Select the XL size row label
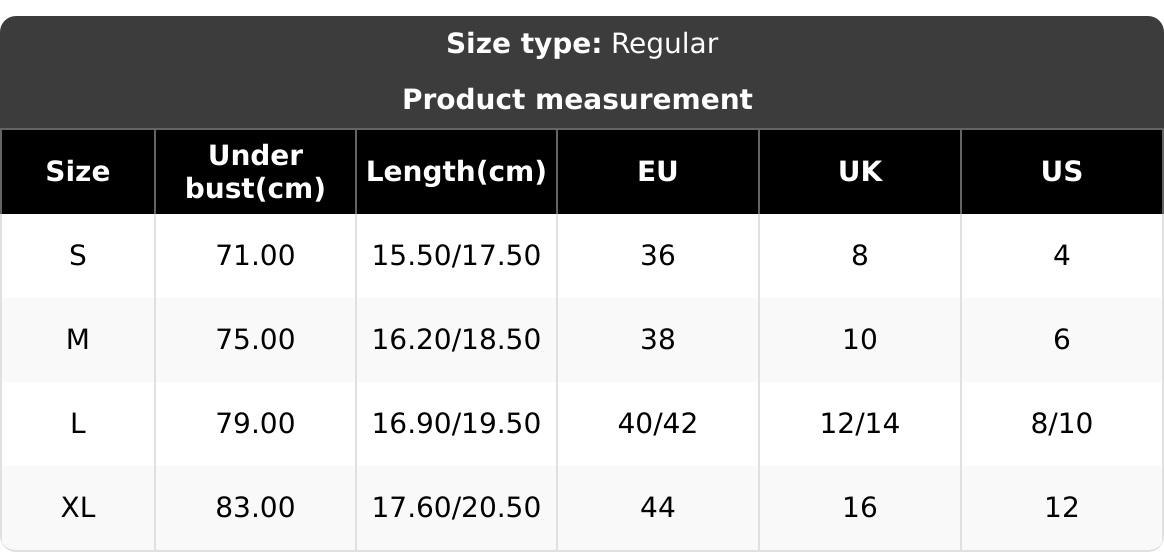This screenshot has height=552, width=1164. [78, 508]
